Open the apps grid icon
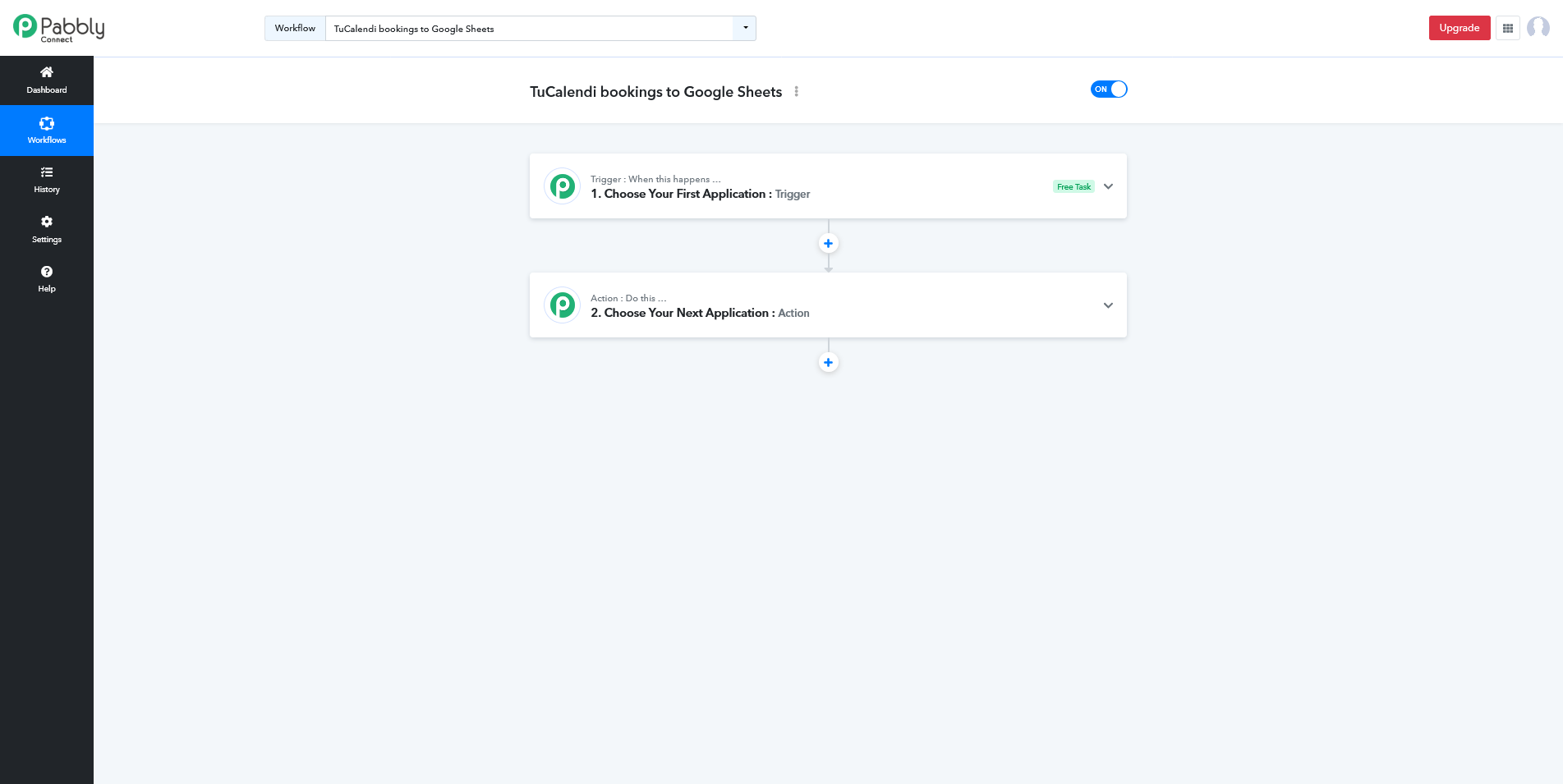 pyautogui.click(x=1508, y=28)
